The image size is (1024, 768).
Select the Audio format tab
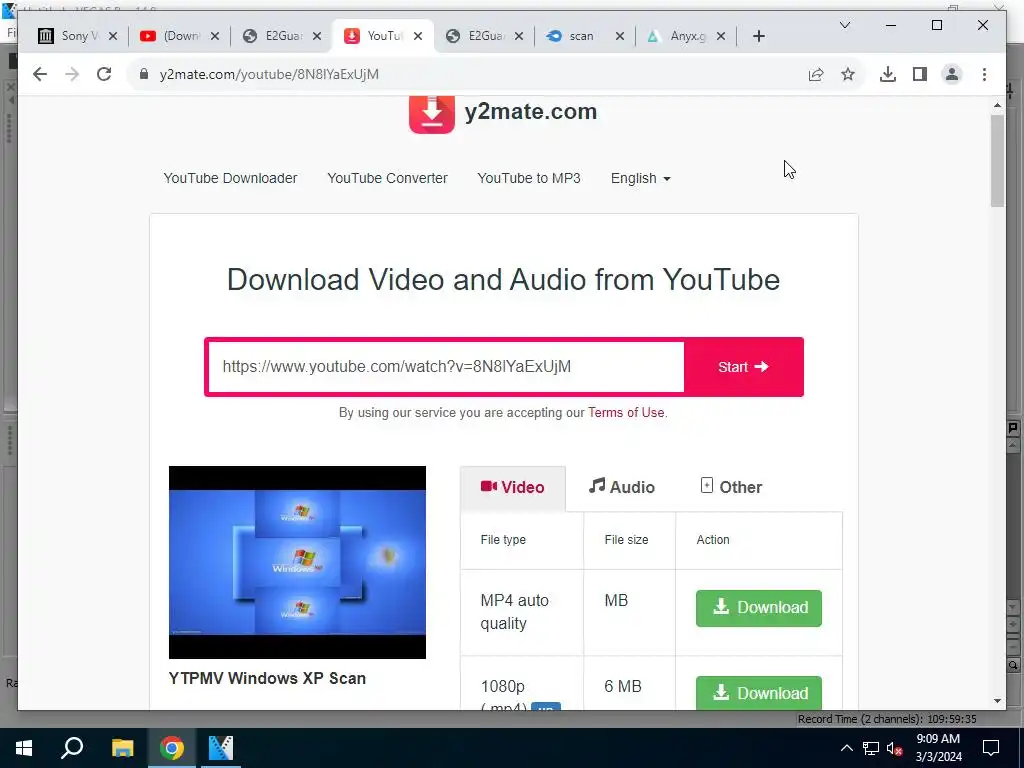point(622,487)
